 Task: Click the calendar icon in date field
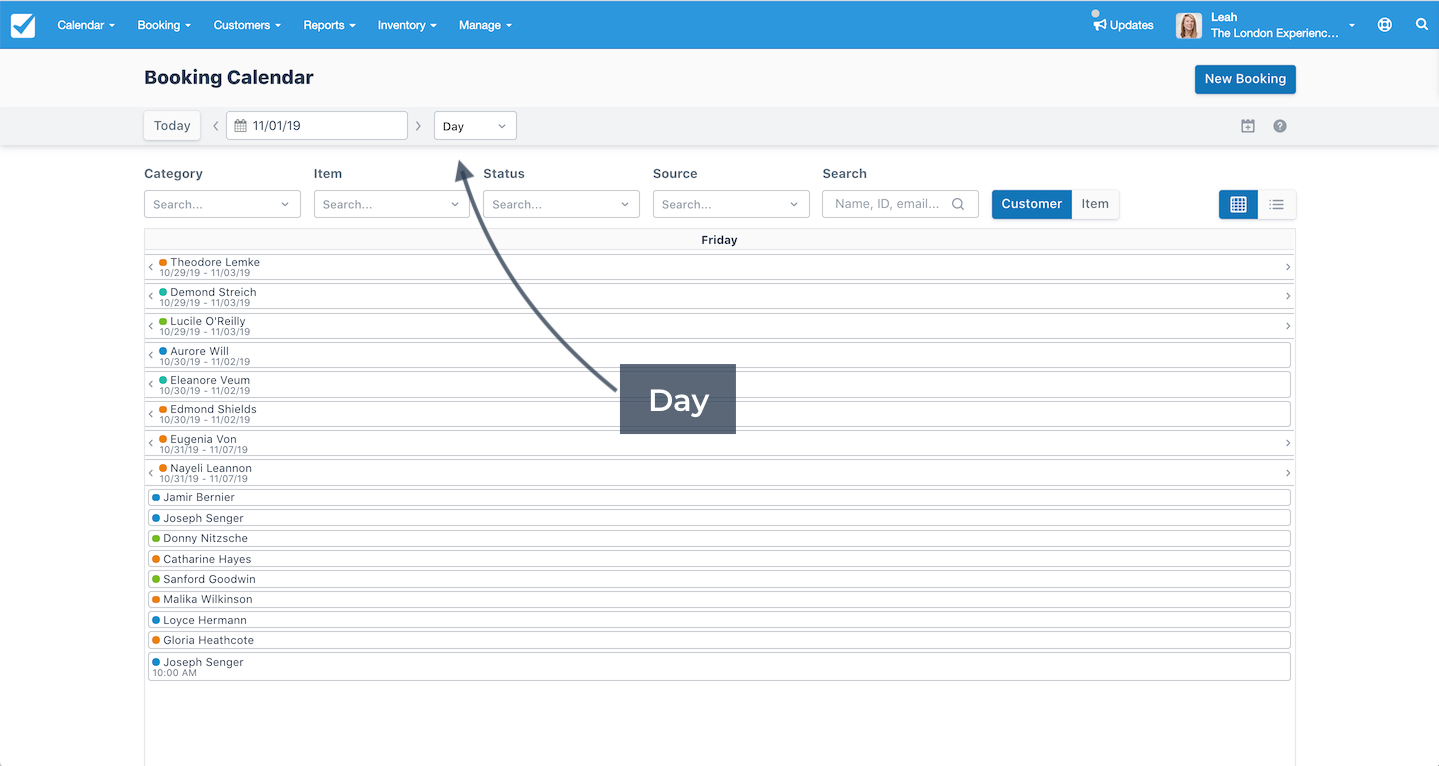pyautogui.click(x=240, y=126)
